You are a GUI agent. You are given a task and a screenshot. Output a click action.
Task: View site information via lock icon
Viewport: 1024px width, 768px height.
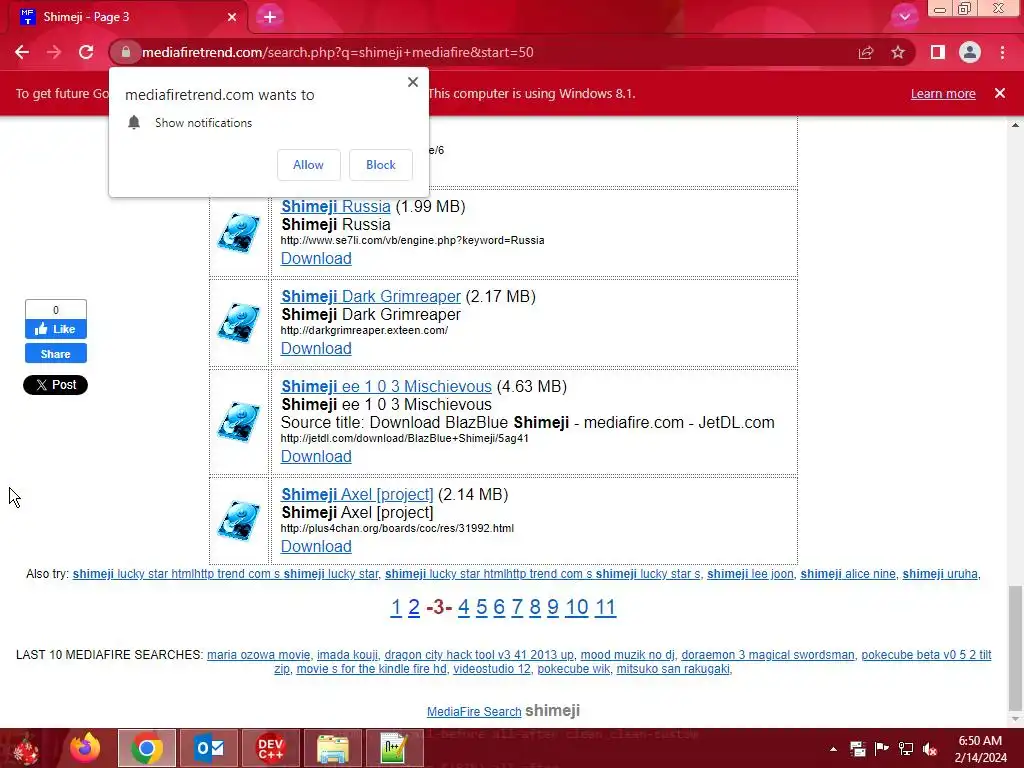[126, 52]
